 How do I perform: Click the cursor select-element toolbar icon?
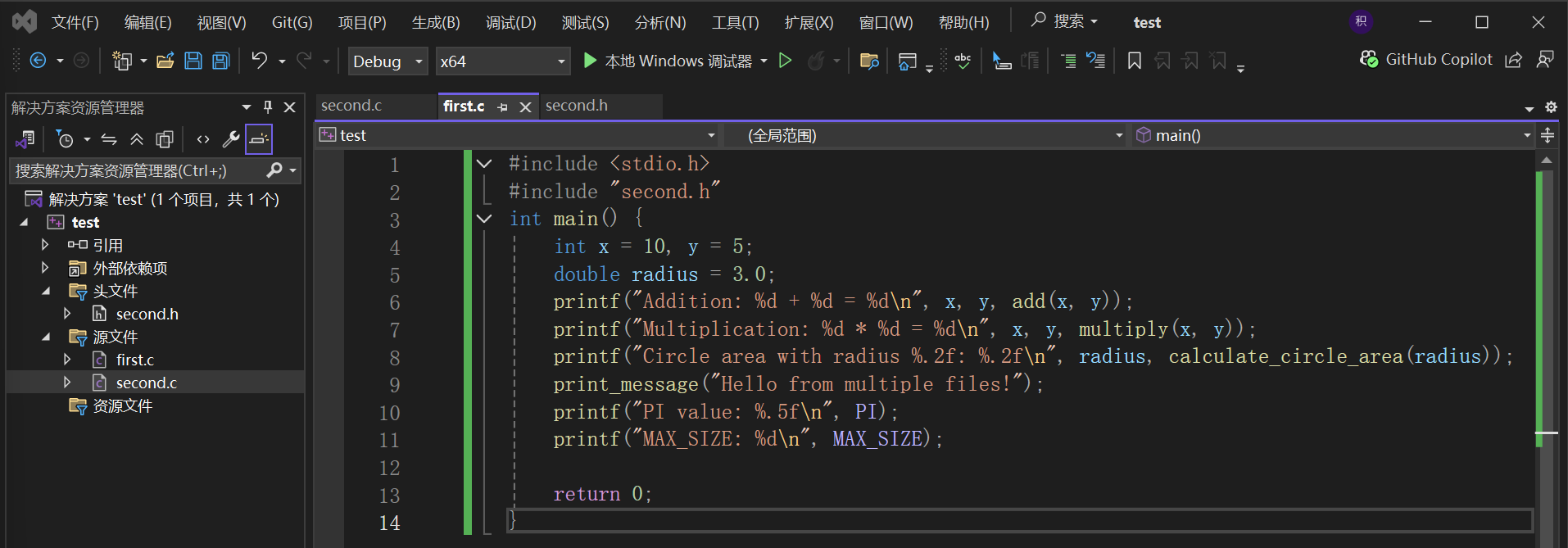point(1001,61)
